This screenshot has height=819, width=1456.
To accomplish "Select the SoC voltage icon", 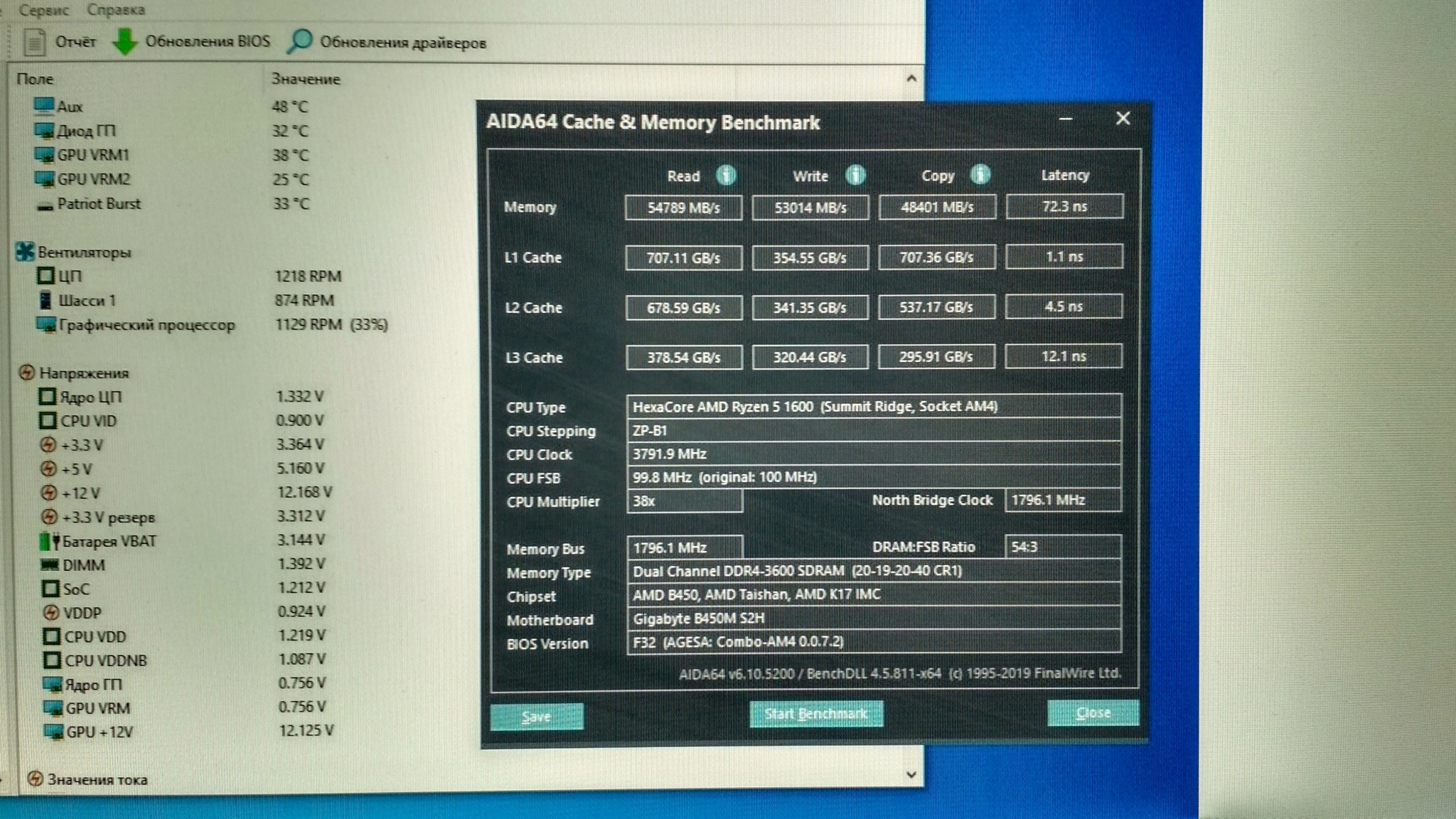I will coord(50,589).
